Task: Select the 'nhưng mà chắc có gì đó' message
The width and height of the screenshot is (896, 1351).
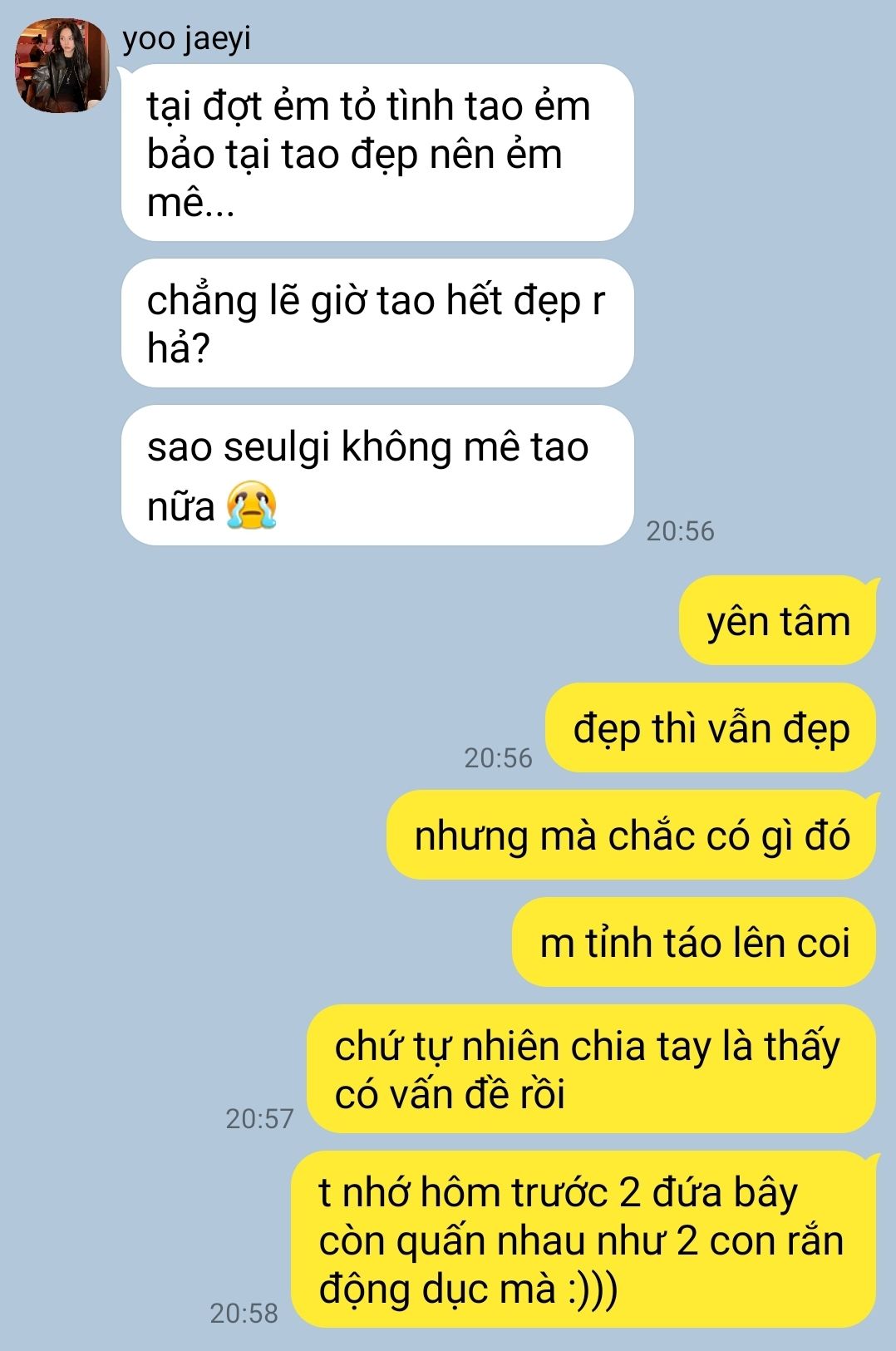Action: pyautogui.click(x=632, y=835)
